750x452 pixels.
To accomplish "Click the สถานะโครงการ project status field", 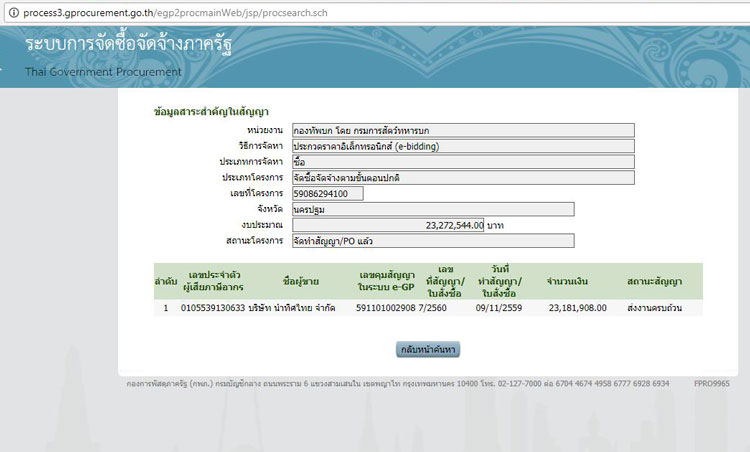I will pos(432,241).
